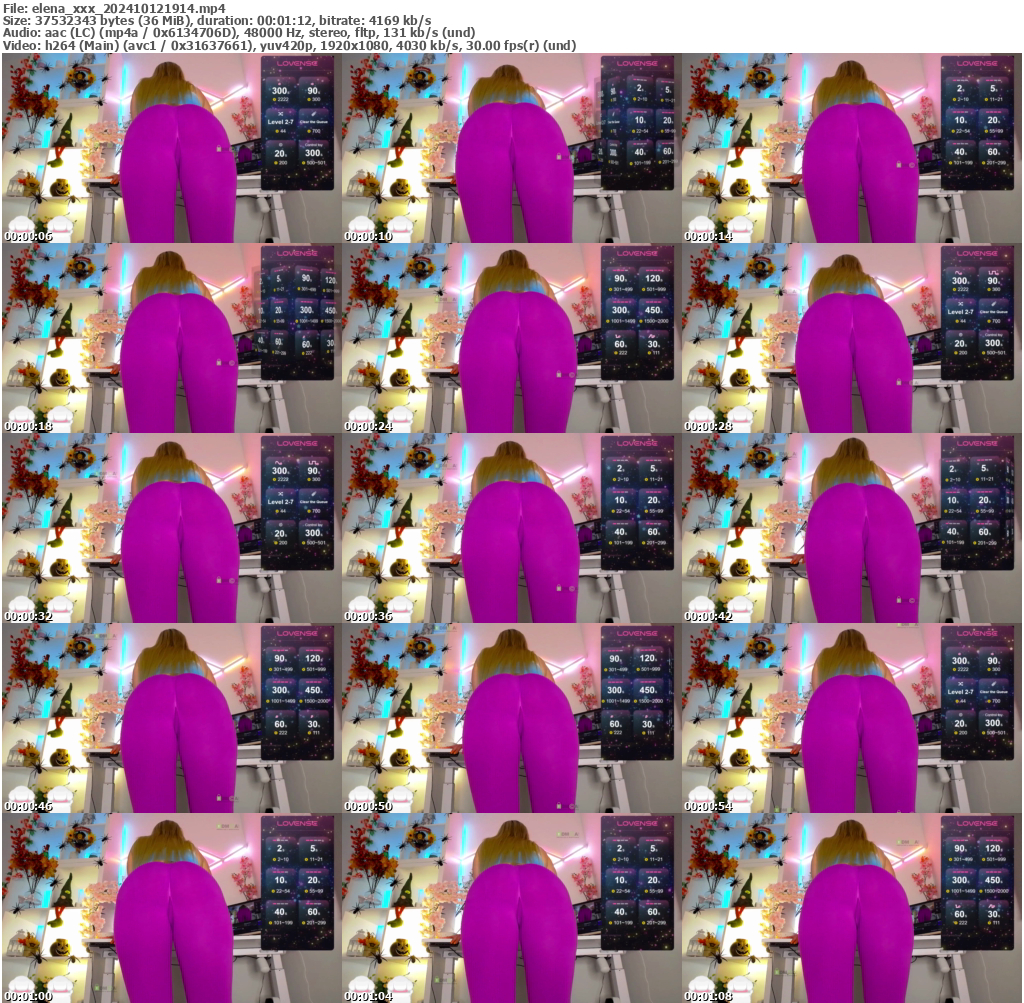Click the 2222-token 300 seconds tile

[281, 91]
